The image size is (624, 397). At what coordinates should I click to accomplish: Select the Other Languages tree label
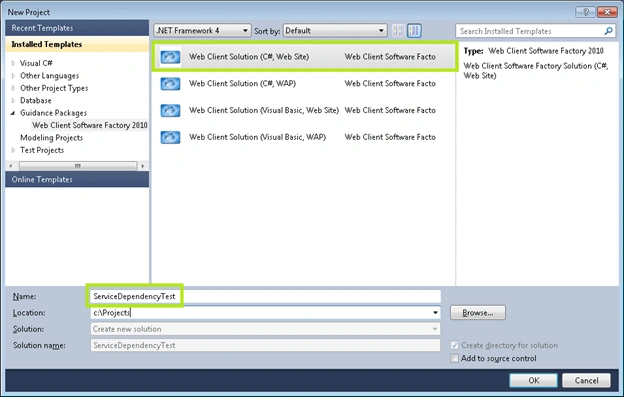pyautogui.click(x=50, y=76)
